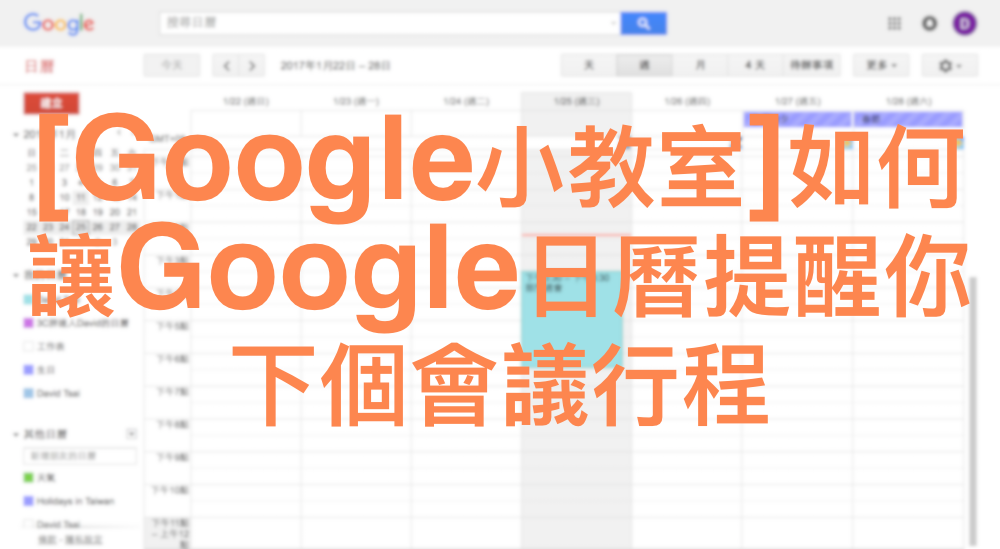Image resolution: width=1000 pixels, height=549 pixels.
Task: Toggle the green 天氣 calendar checkbox
Action: coord(28,478)
